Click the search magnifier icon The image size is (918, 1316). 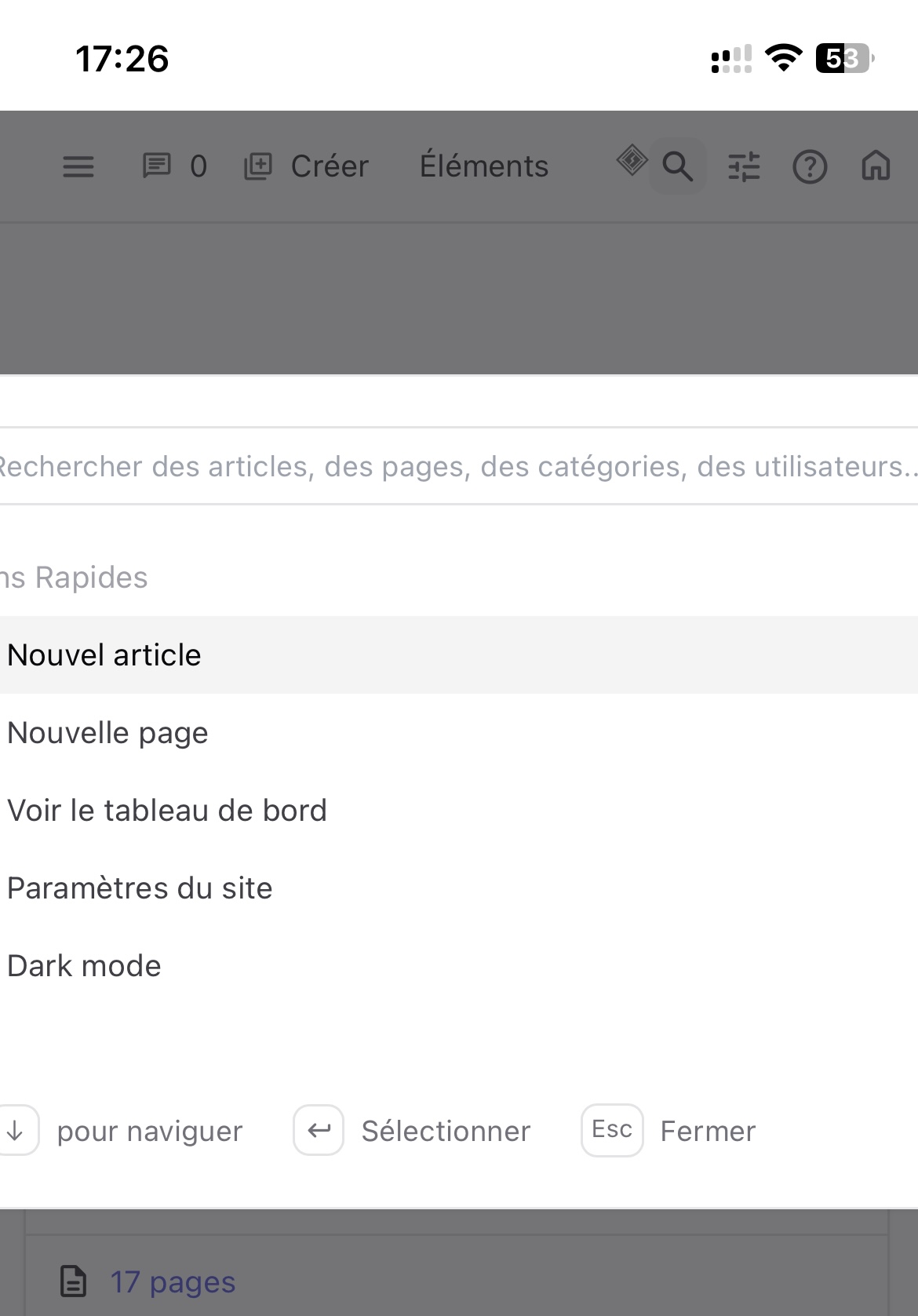678,166
